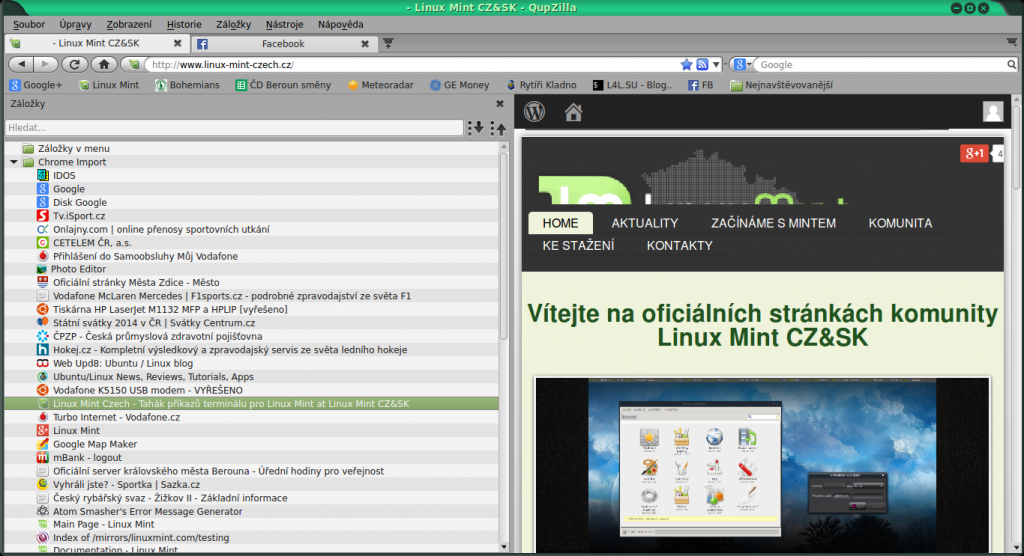This screenshot has height=556, width=1024.
Task: Open the KOMUNITA page menu item
Action: pyautogui.click(x=900, y=223)
